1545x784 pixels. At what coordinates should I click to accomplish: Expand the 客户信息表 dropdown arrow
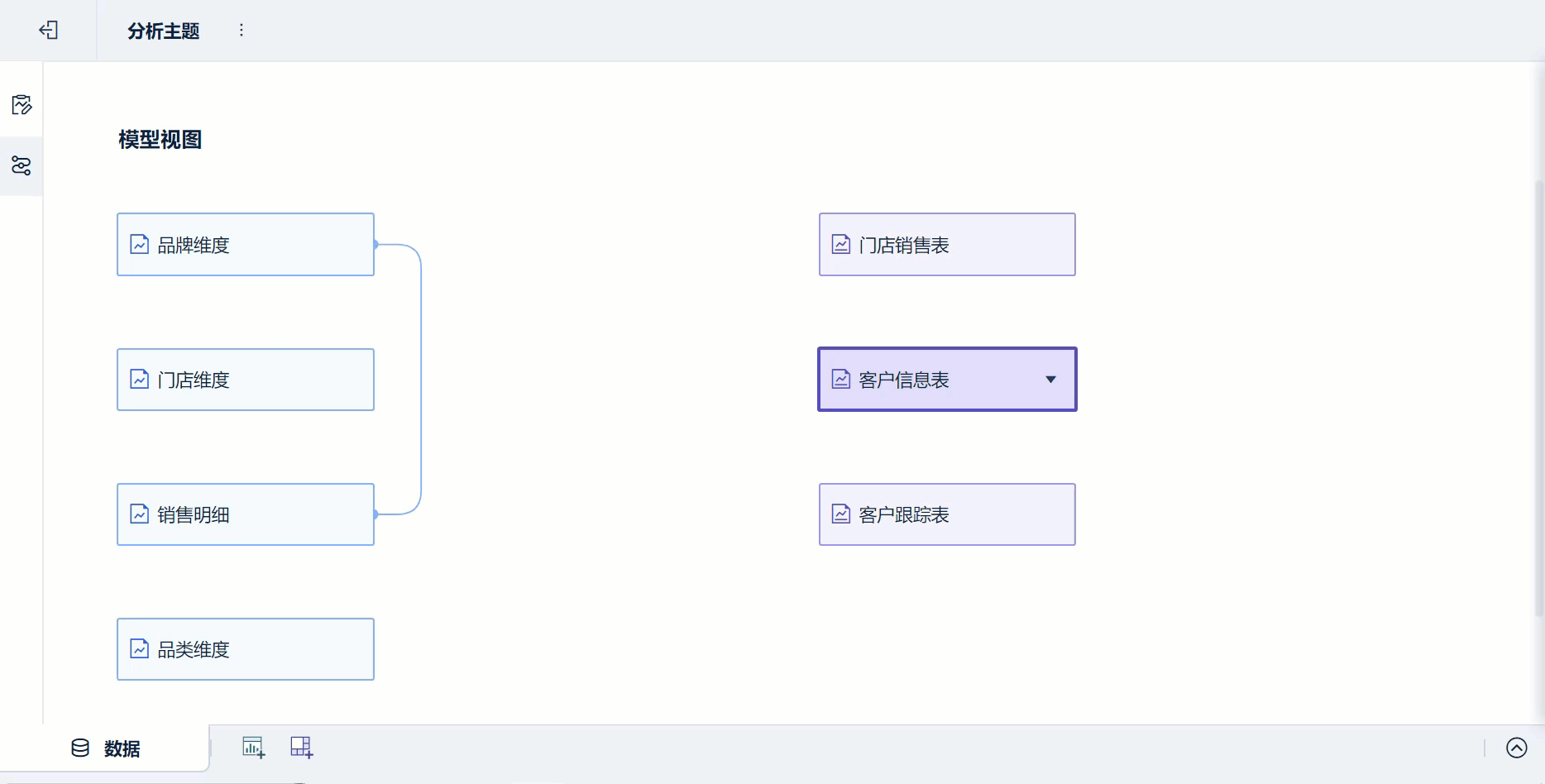coord(1050,380)
